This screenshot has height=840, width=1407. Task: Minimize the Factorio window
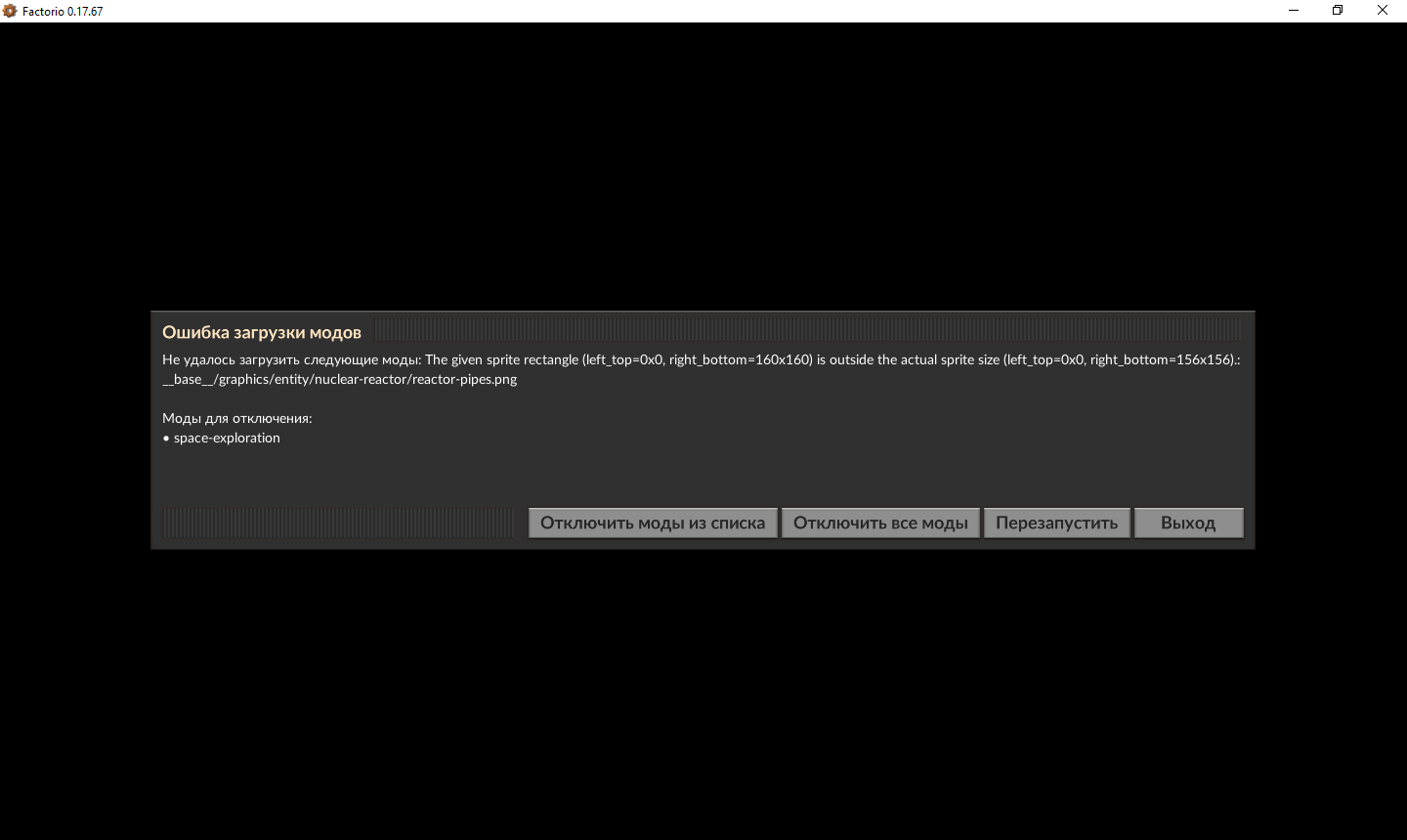(1294, 11)
